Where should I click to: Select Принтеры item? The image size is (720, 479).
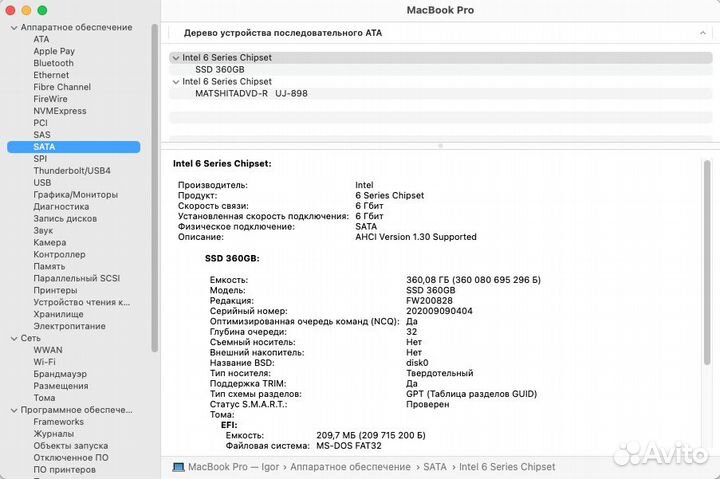point(55,290)
